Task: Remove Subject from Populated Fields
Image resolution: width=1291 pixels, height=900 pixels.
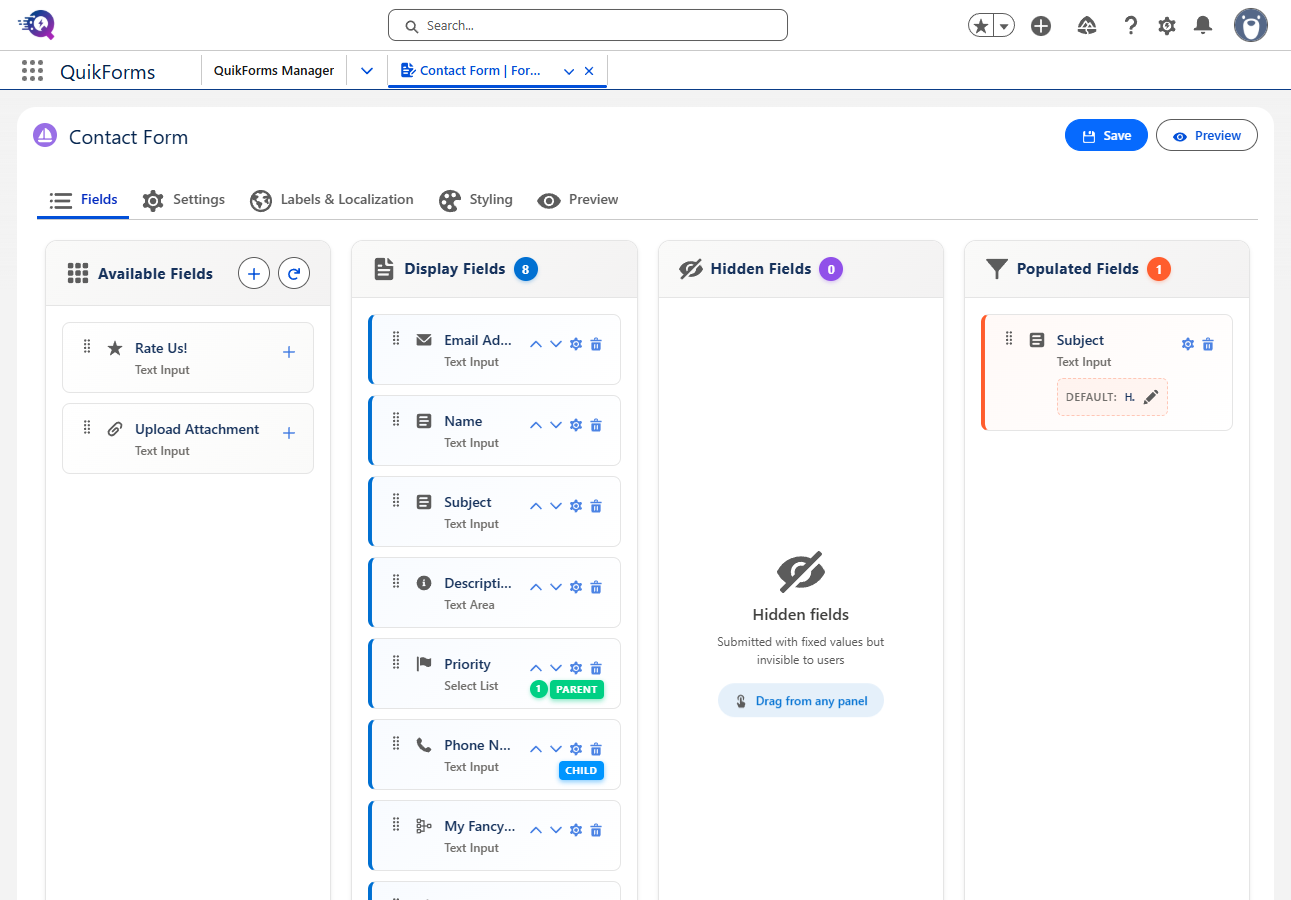Action: tap(1208, 343)
